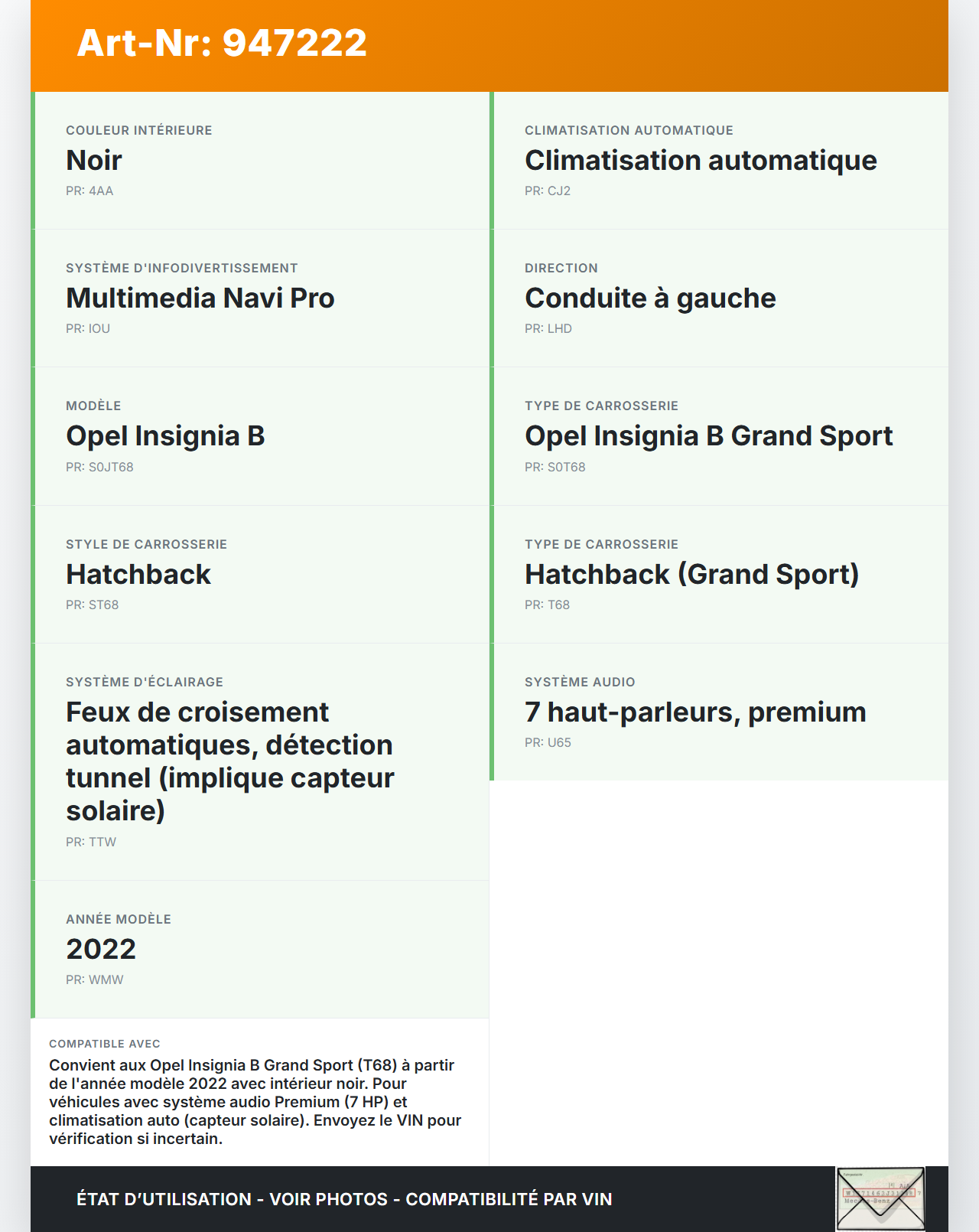This screenshot has height=1232, width=979.
Task: Select the Multimedia Navi Pro entry
Action: 200,298
